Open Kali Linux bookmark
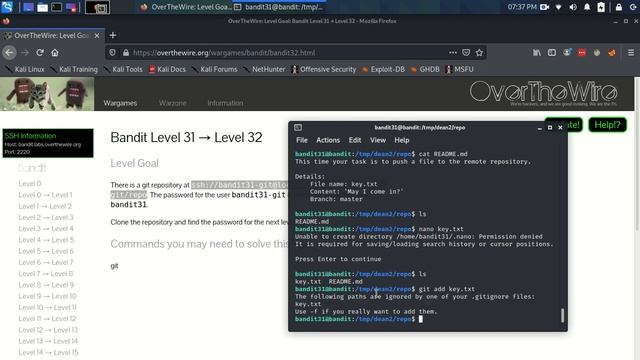Screen dimensions: 640x360 (x=25, y=69)
